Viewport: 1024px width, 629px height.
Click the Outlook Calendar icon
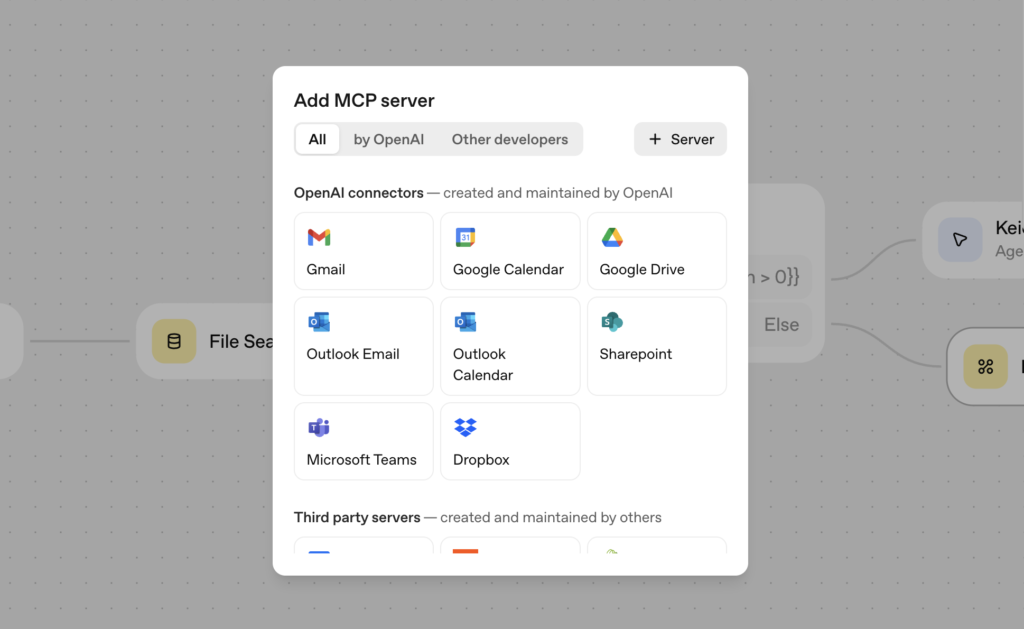click(465, 322)
